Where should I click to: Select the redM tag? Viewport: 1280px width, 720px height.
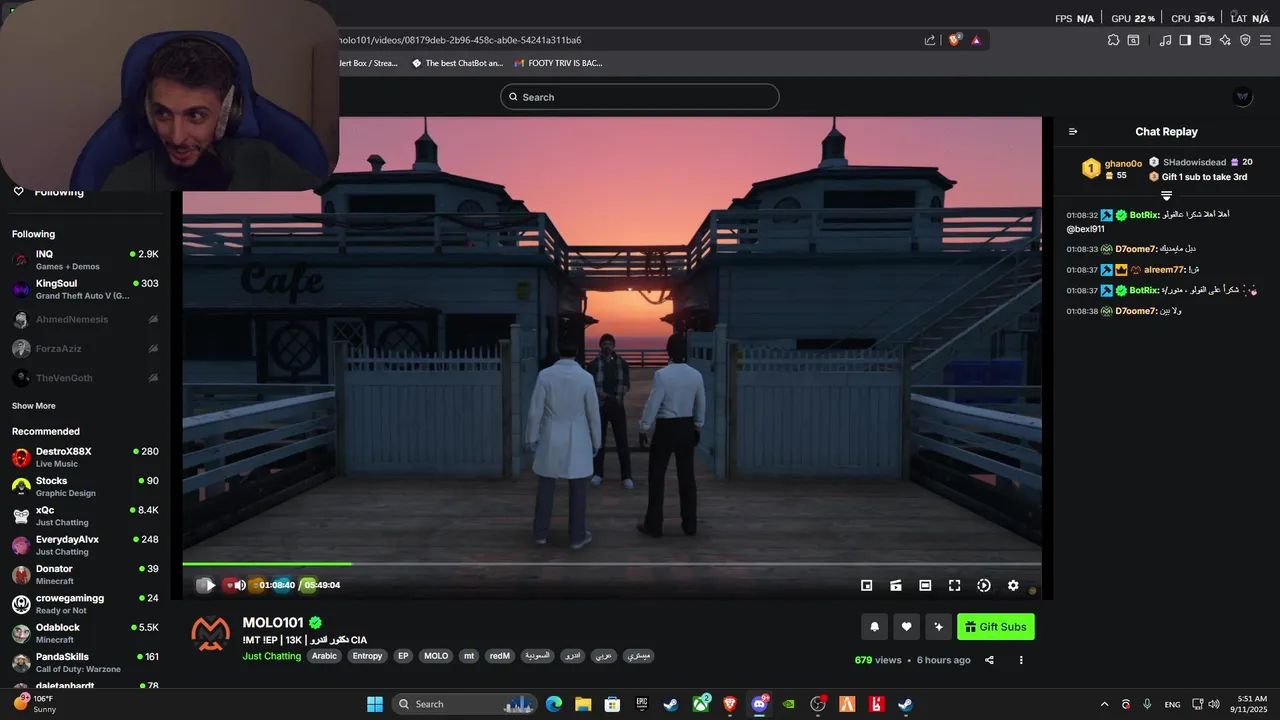(500, 656)
